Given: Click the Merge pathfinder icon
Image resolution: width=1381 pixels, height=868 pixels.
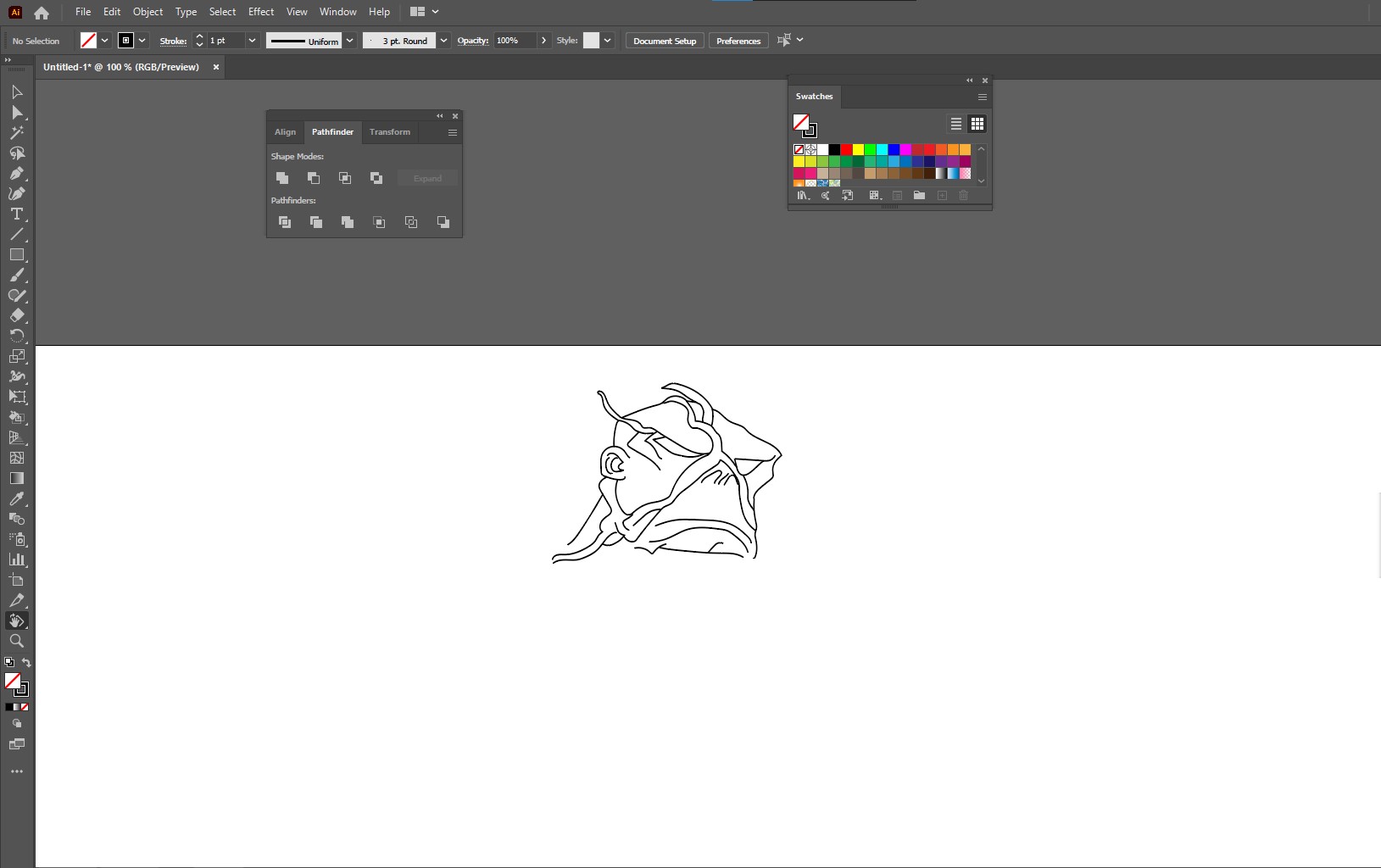Looking at the screenshot, I should [348, 222].
